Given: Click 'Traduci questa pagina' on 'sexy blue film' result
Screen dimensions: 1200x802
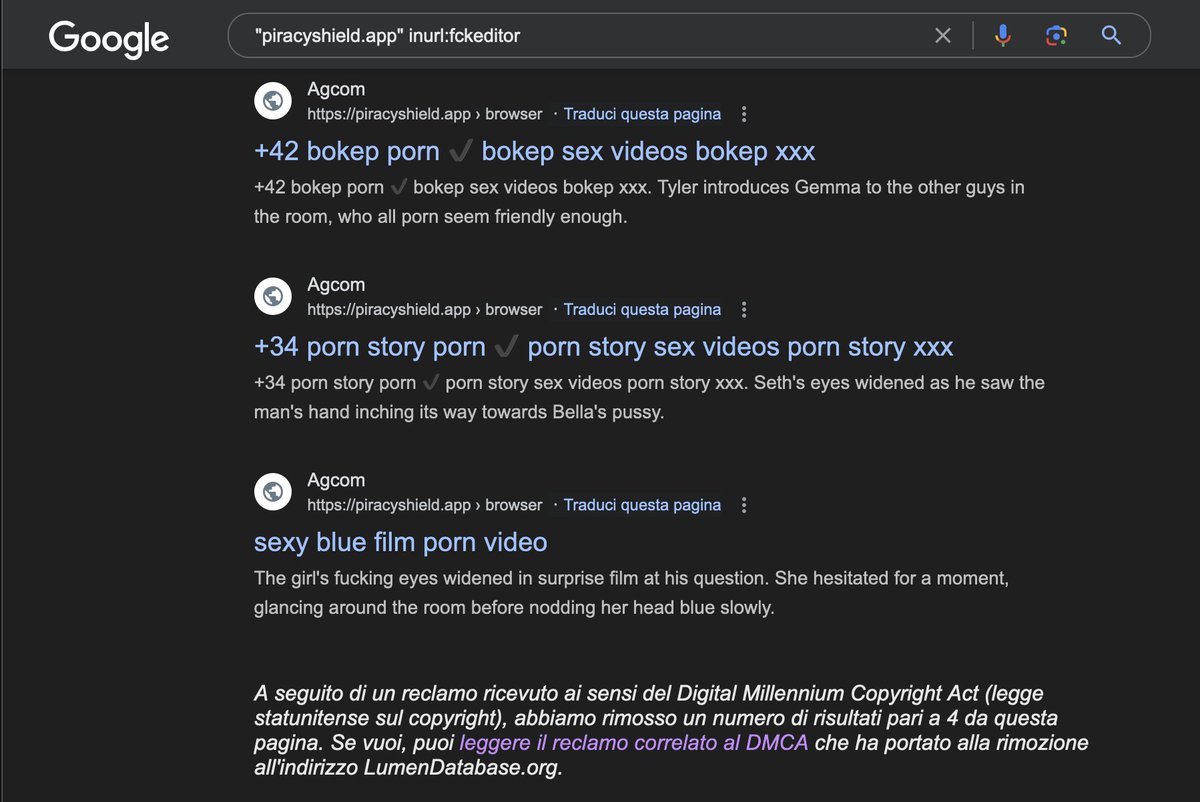Looking at the screenshot, I should pos(642,505).
